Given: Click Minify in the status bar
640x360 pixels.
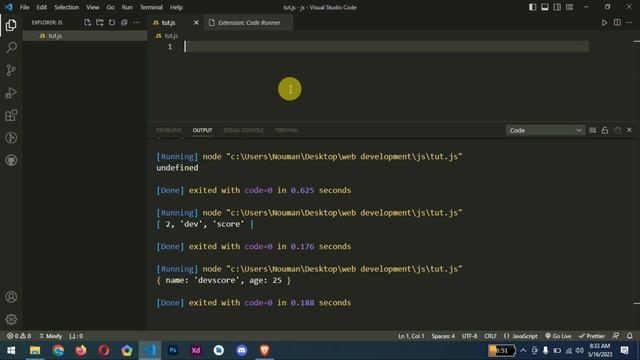Looking at the screenshot, I should [x=51, y=336].
